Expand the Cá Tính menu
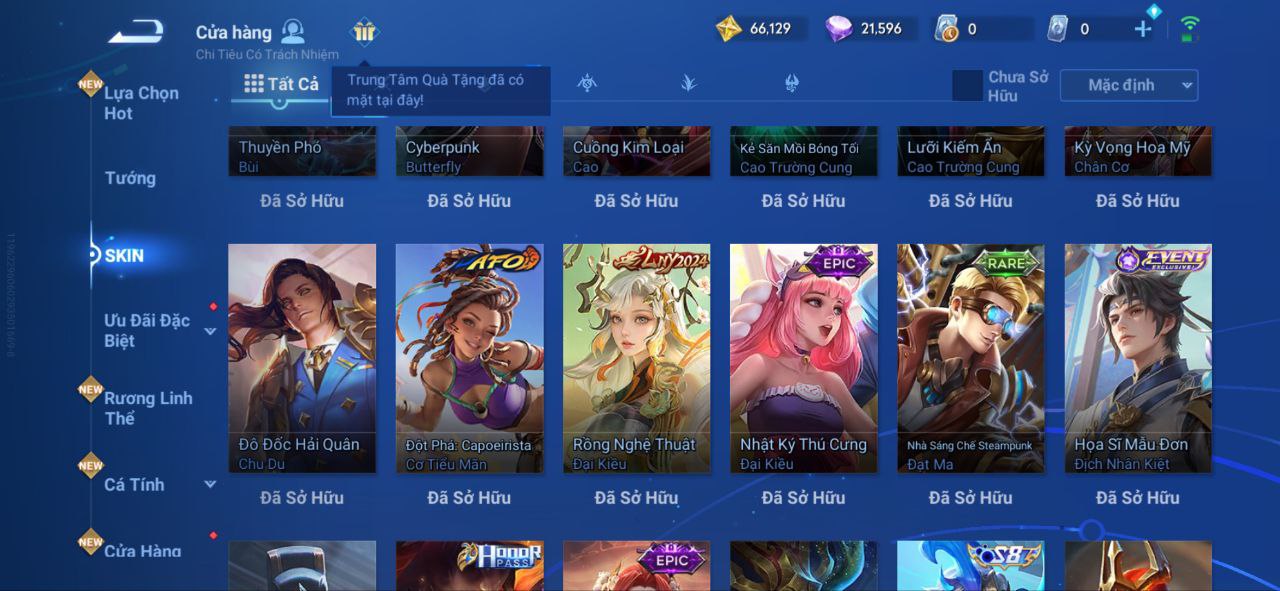Viewport: 1280px width, 591px height. click(210, 485)
